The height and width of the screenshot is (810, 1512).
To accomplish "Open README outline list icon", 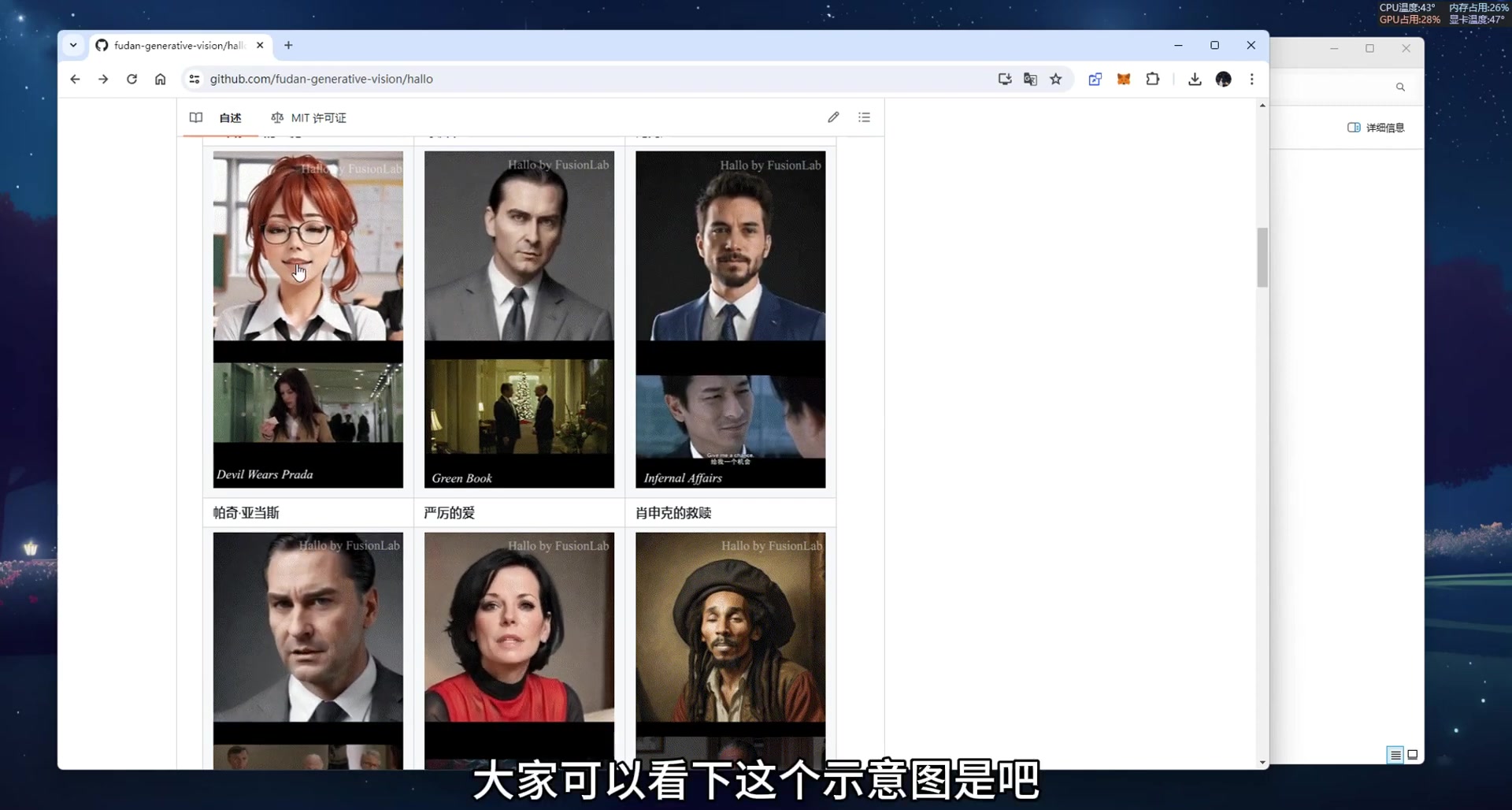I will (864, 117).
